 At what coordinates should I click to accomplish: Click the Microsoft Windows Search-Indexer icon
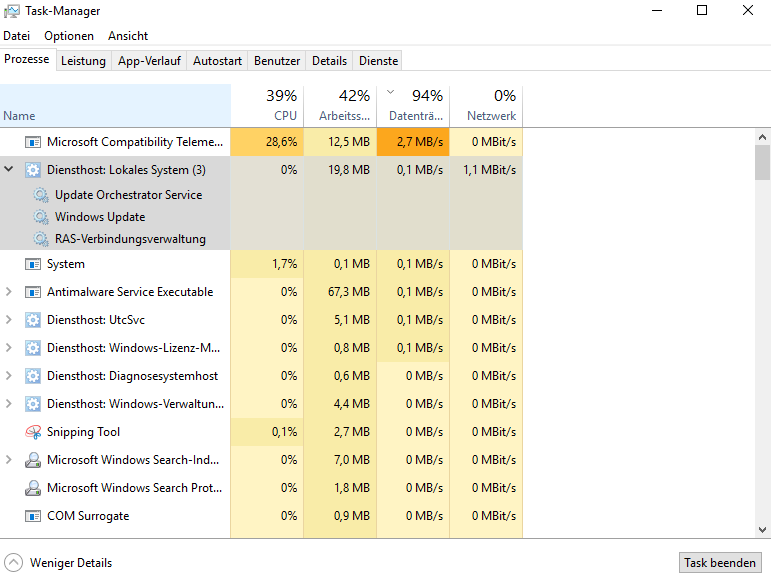tap(33, 461)
